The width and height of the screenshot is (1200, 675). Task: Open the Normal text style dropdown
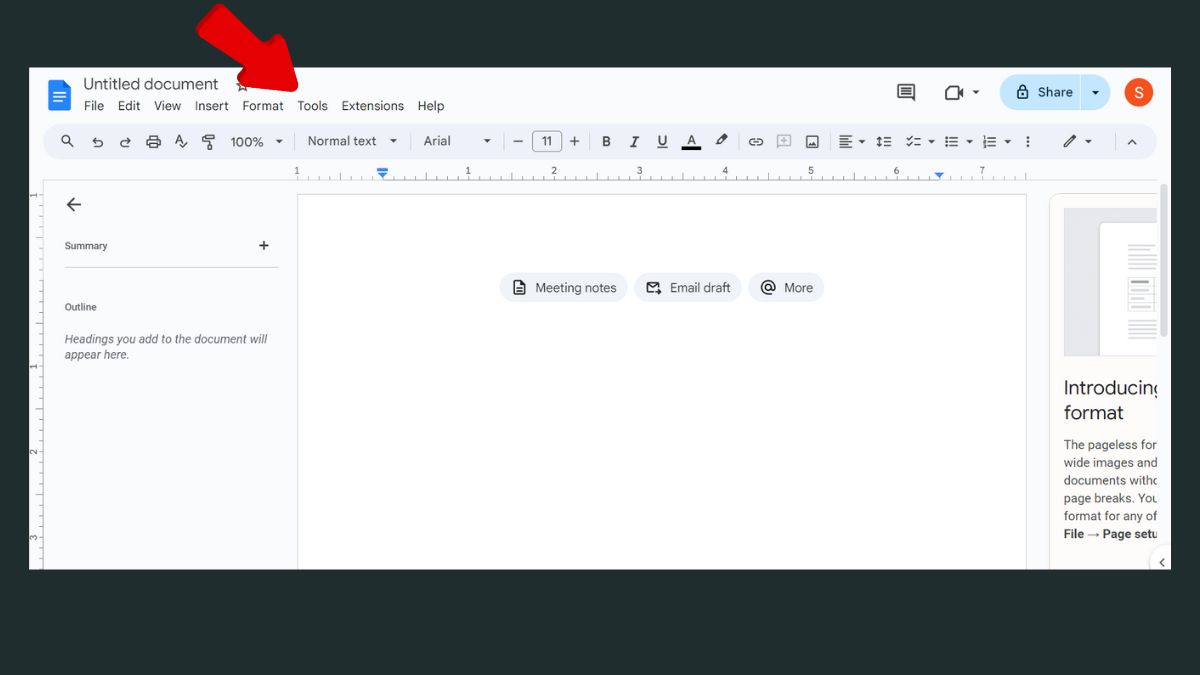(352, 141)
